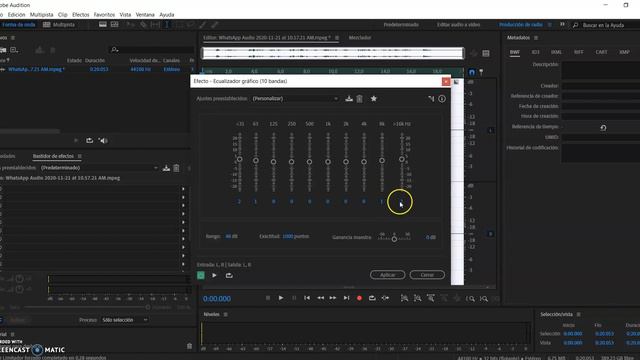Apply the equalizer effect with Aplicar
This screenshot has width=640, height=360.
pos(388,275)
